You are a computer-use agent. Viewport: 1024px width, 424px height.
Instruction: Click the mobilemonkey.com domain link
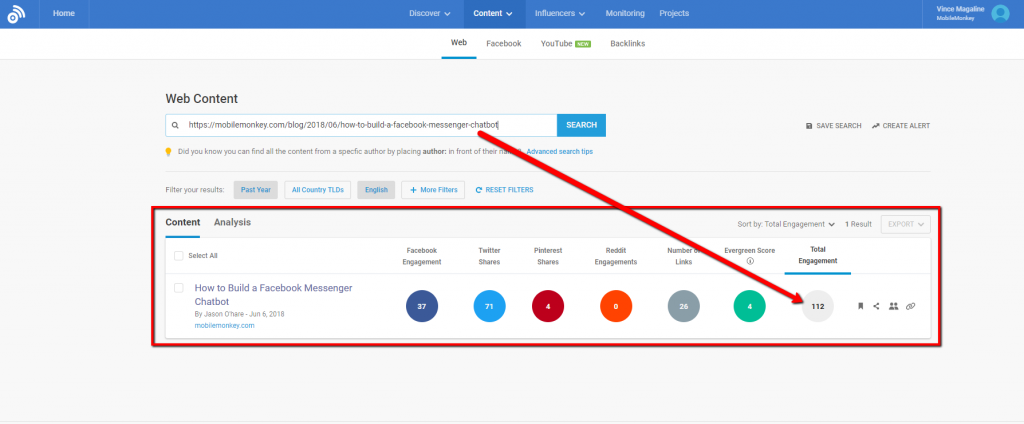pos(225,325)
